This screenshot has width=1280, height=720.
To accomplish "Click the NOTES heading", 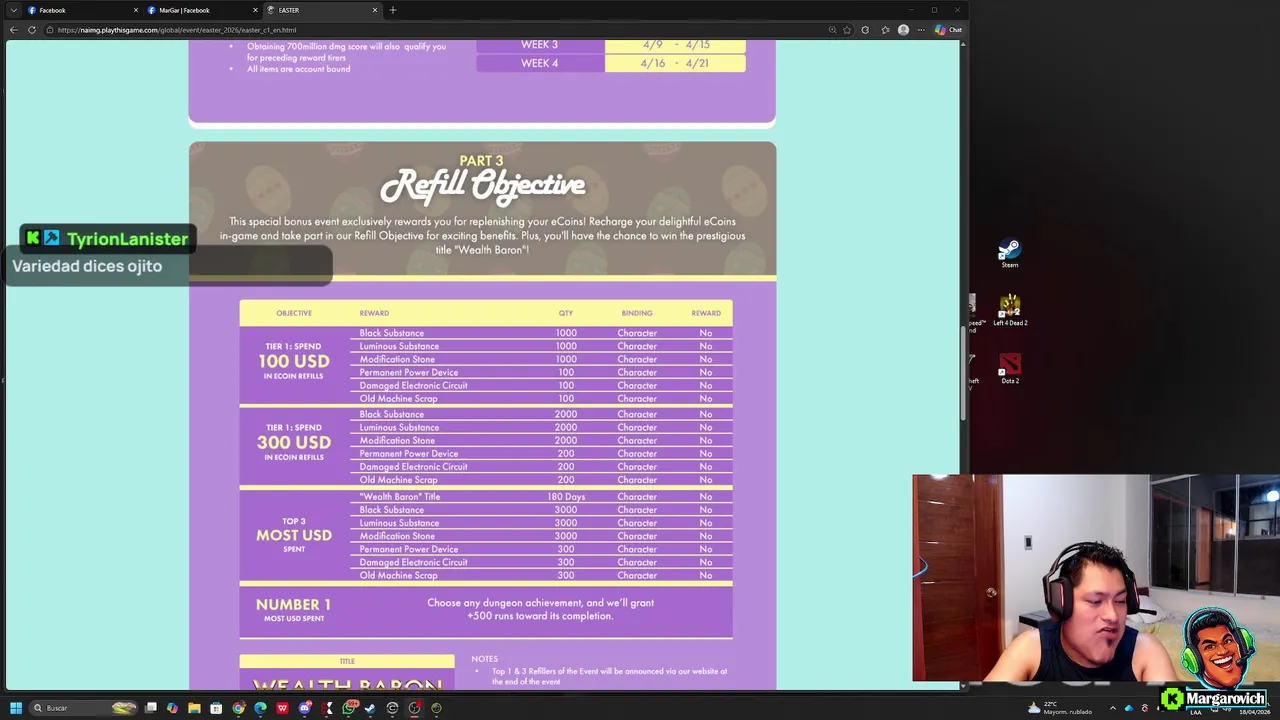I will [484, 659].
